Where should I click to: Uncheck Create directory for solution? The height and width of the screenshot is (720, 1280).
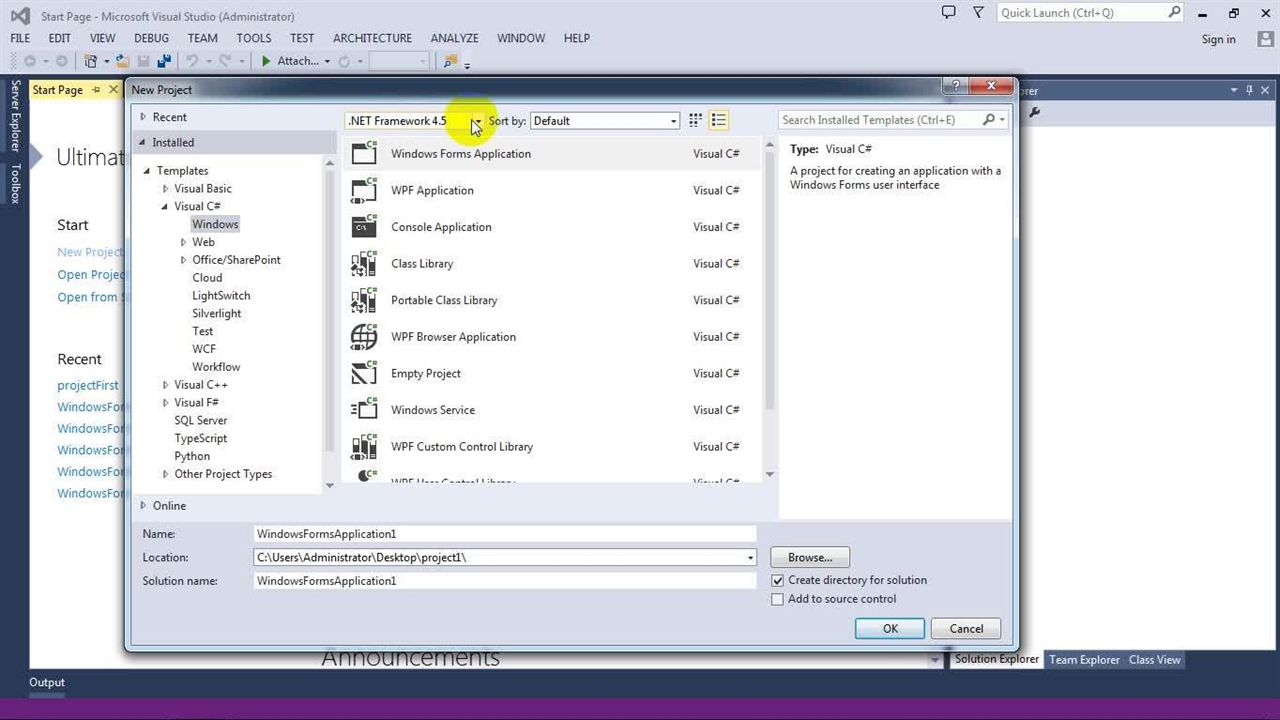(777, 581)
